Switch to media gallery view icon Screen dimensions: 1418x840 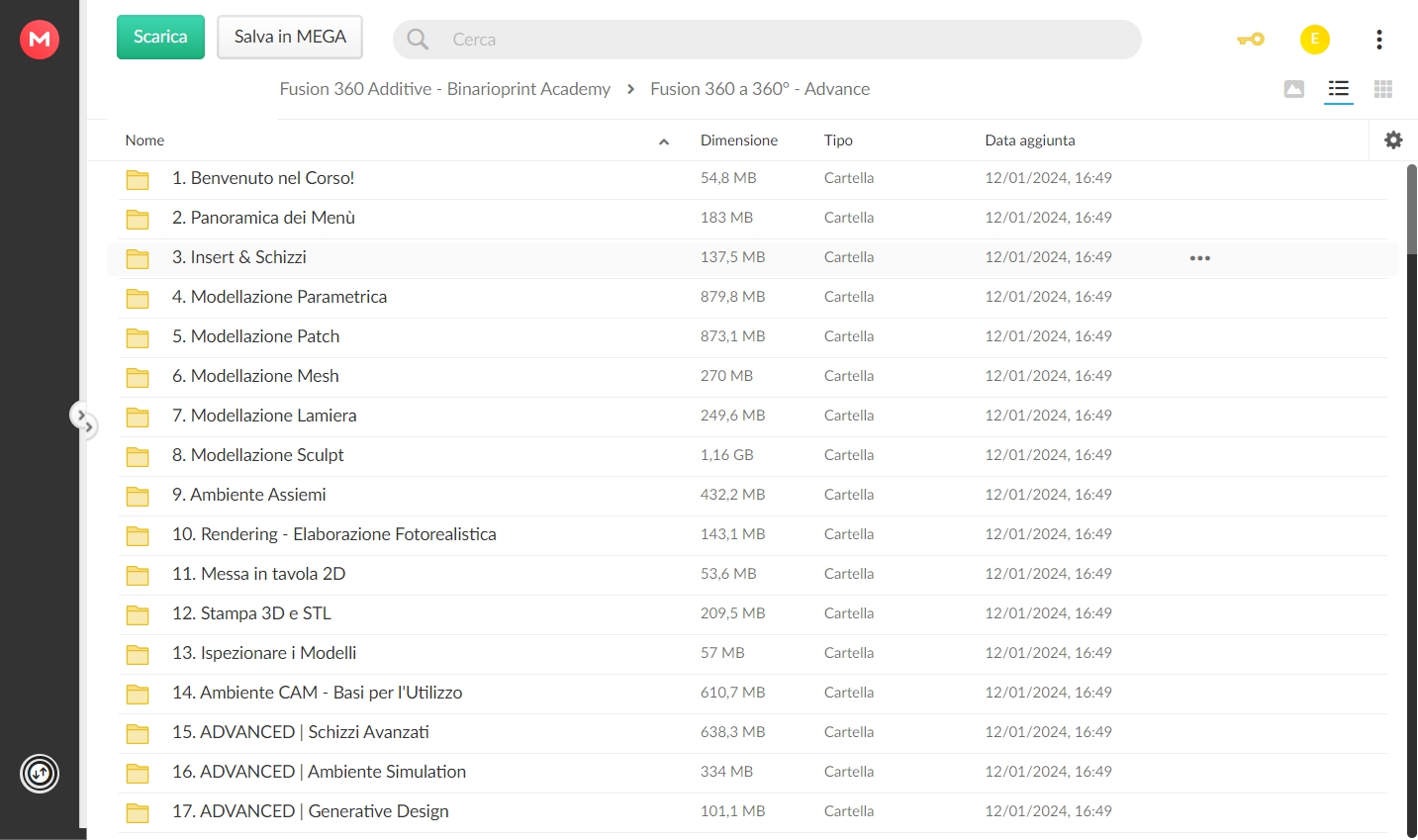[1293, 89]
